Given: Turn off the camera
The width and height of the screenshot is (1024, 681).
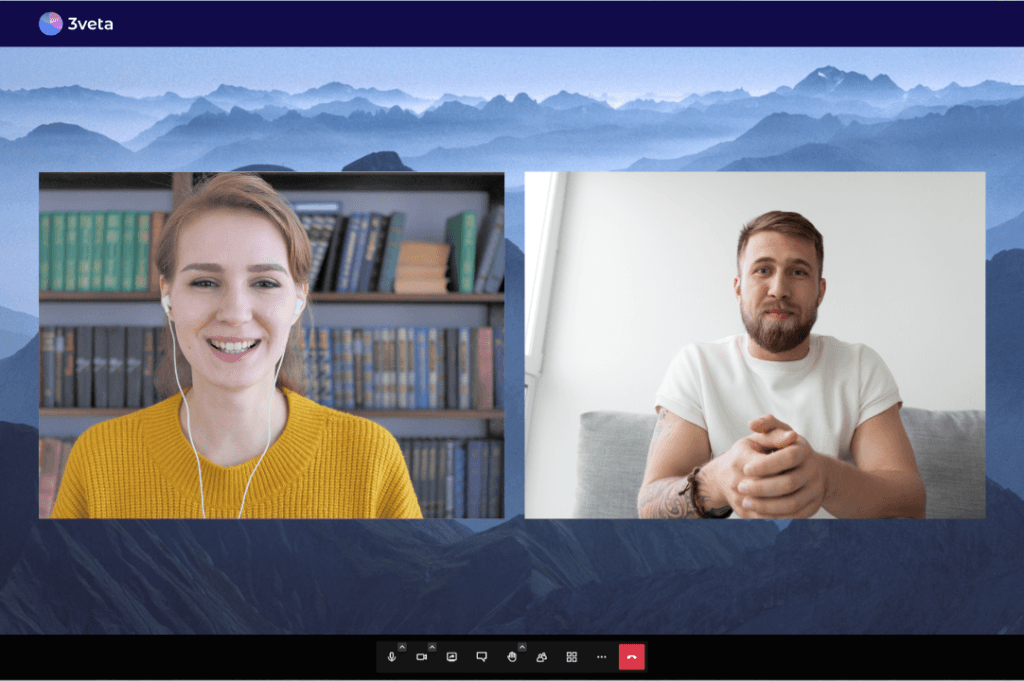Looking at the screenshot, I should click(x=422, y=657).
